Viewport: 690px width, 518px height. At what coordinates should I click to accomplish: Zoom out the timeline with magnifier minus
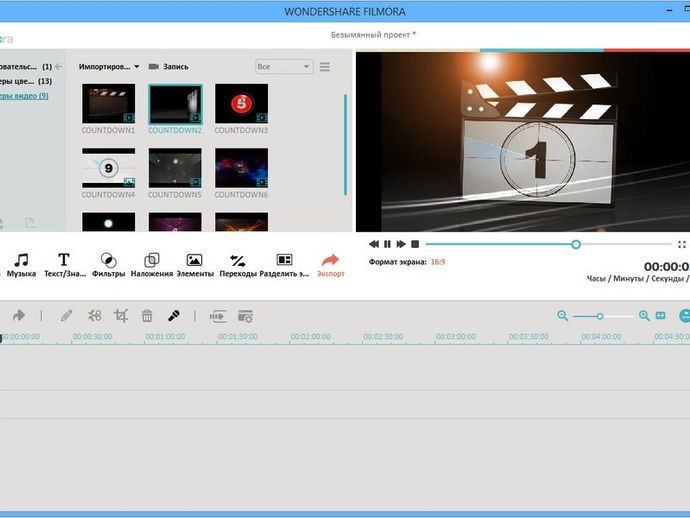(x=562, y=316)
